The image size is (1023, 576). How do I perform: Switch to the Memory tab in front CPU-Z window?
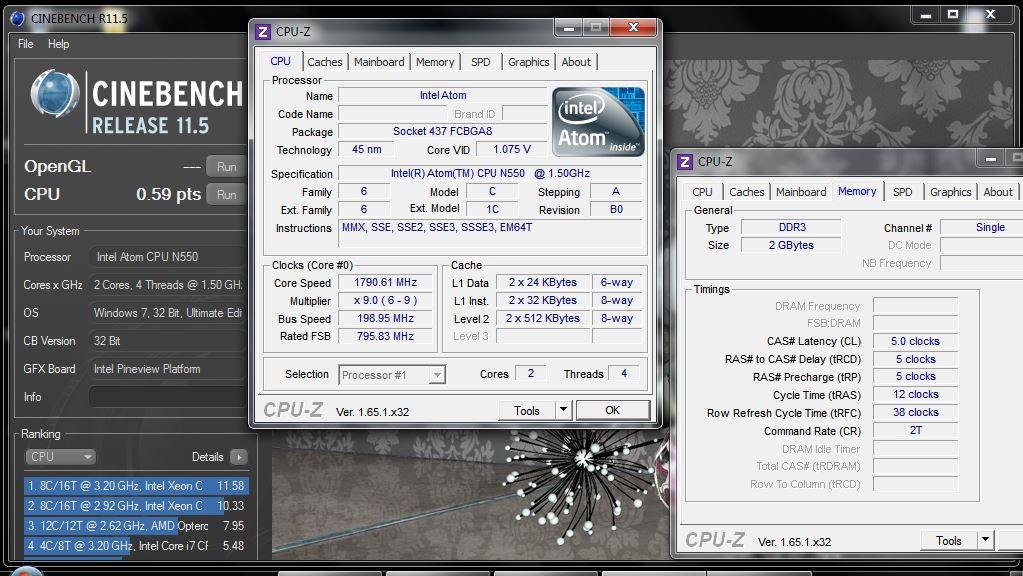coord(435,62)
